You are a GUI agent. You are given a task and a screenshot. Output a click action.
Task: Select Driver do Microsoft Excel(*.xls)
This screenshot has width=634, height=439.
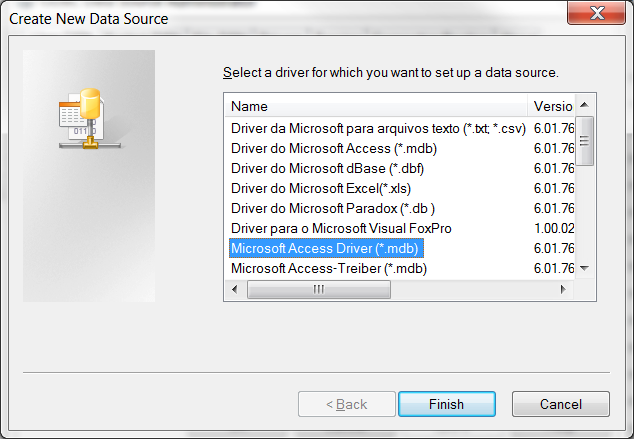coord(321,188)
